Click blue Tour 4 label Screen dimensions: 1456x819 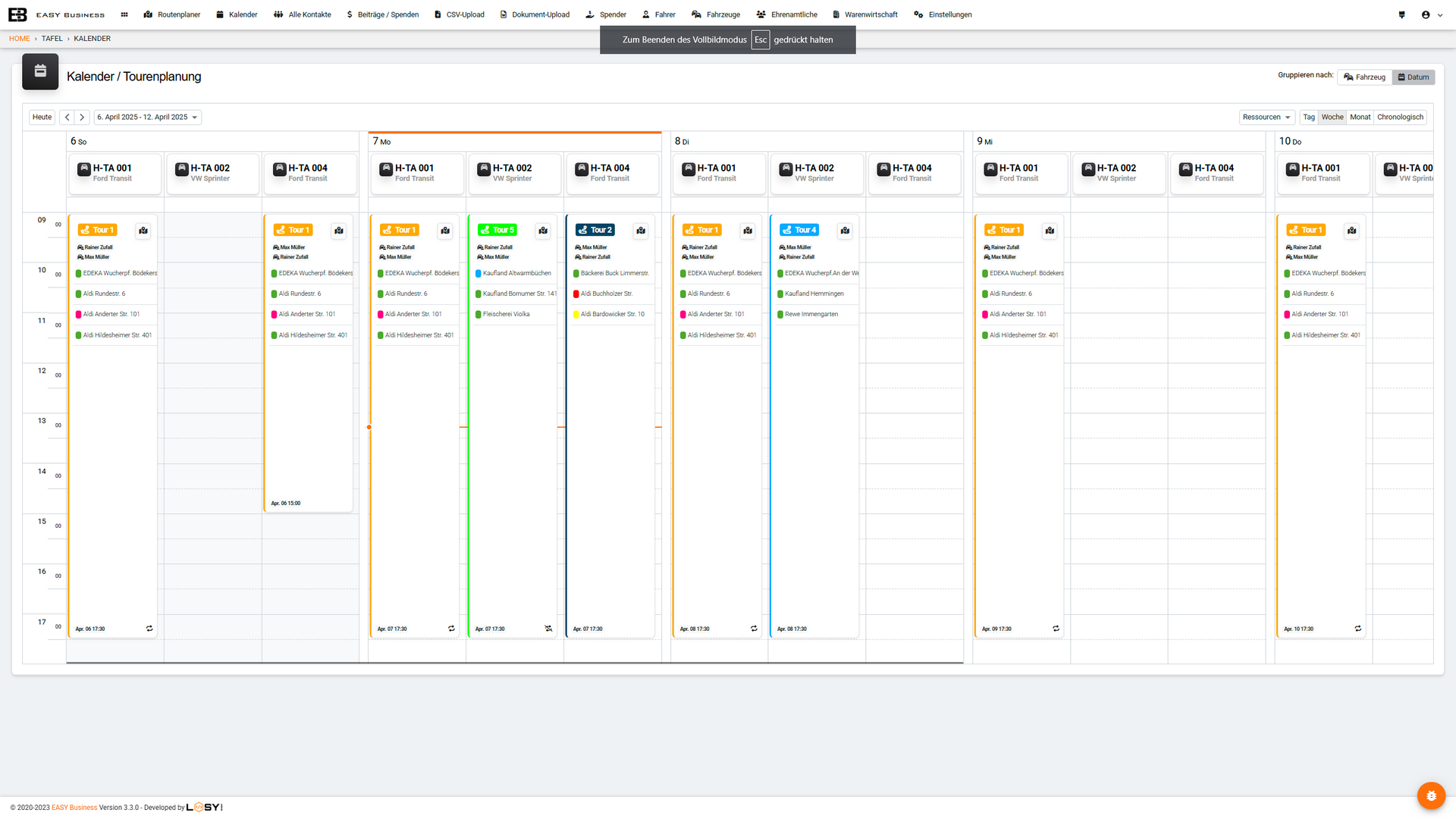tap(799, 230)
